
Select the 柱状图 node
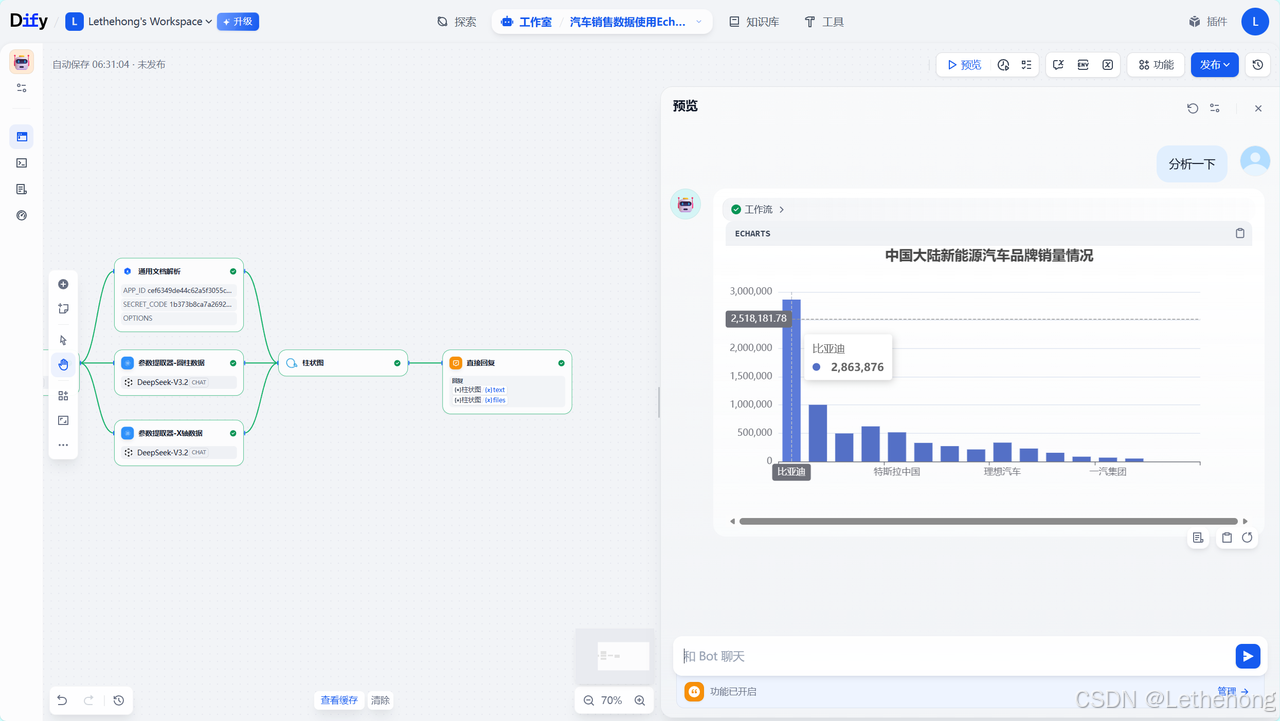point(343,363)
